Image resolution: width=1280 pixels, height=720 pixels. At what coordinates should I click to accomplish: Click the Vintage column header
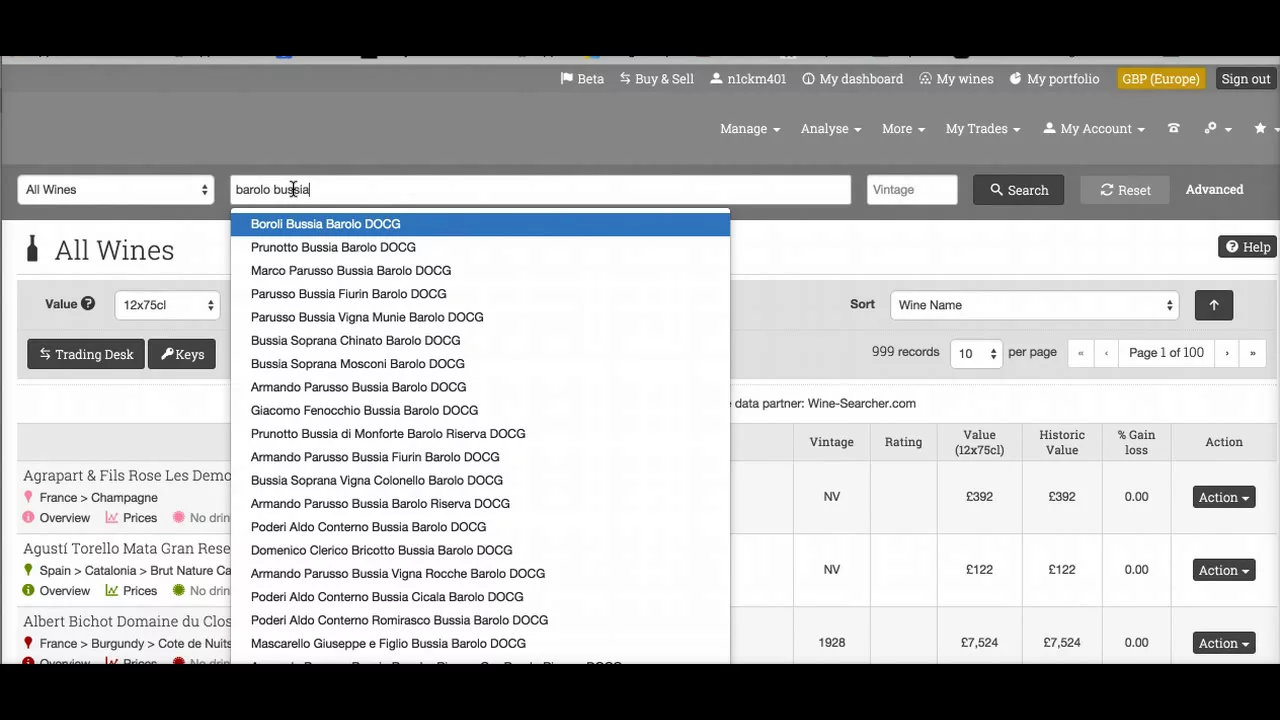click(x=832, y=442)
